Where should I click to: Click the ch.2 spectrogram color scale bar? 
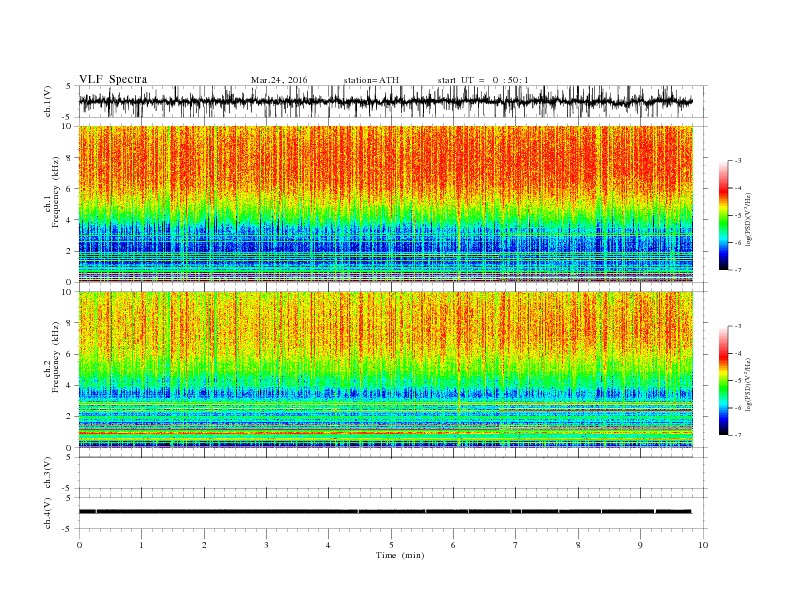(x=724, y=380)
